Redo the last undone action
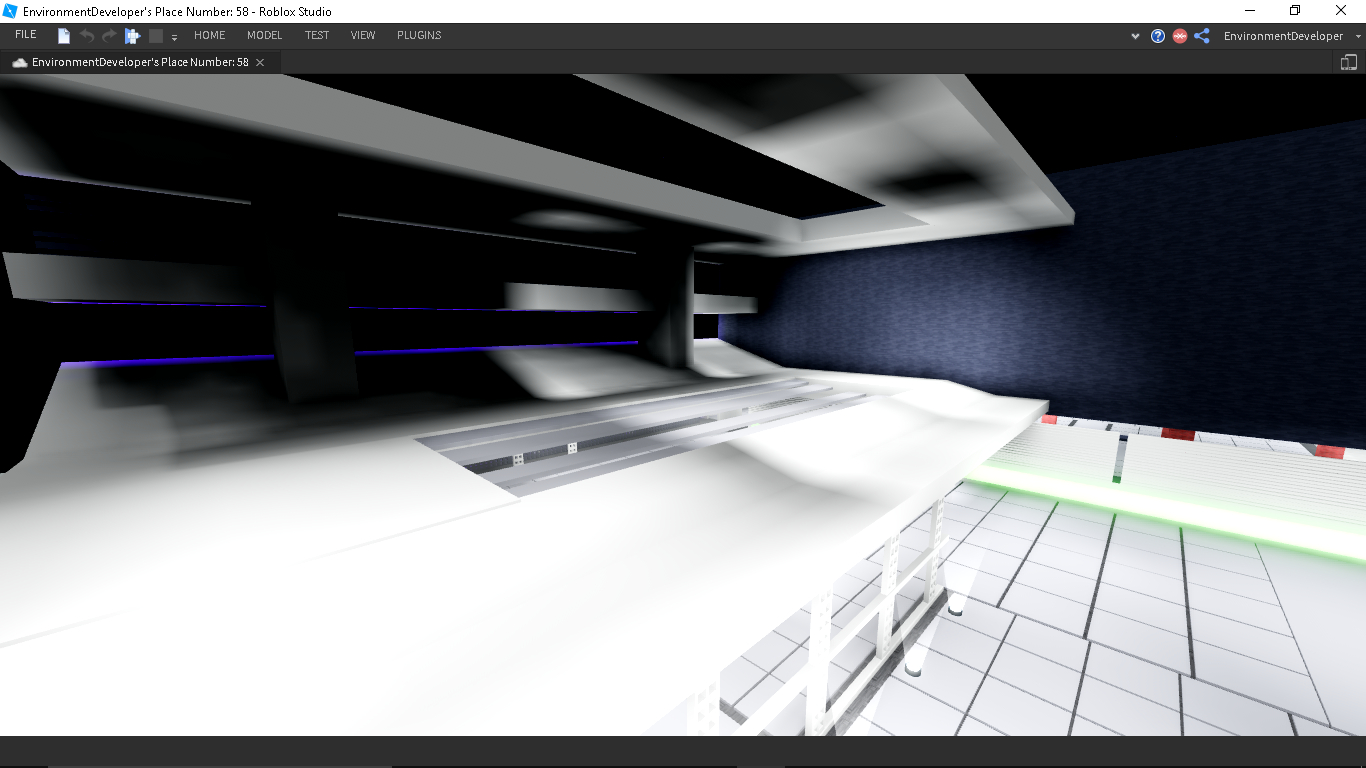 [x=109, y=36]
